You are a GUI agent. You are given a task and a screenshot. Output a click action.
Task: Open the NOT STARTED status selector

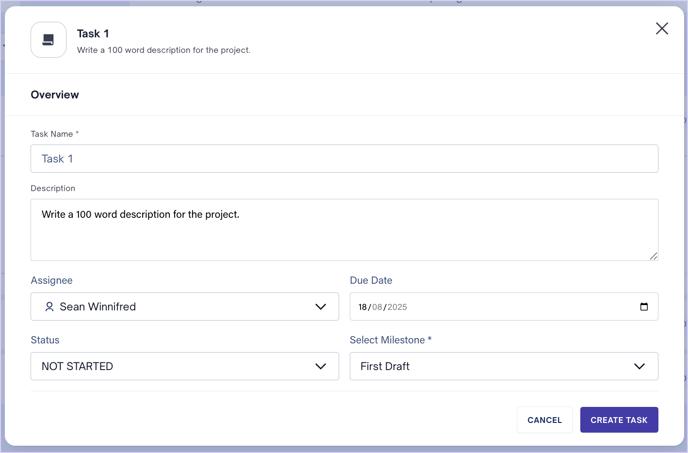pyautogui.click(x=184, y=366)
